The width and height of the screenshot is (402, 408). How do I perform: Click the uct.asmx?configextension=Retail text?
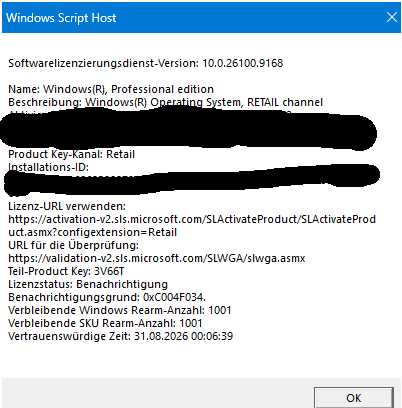(x=93, y=232)
